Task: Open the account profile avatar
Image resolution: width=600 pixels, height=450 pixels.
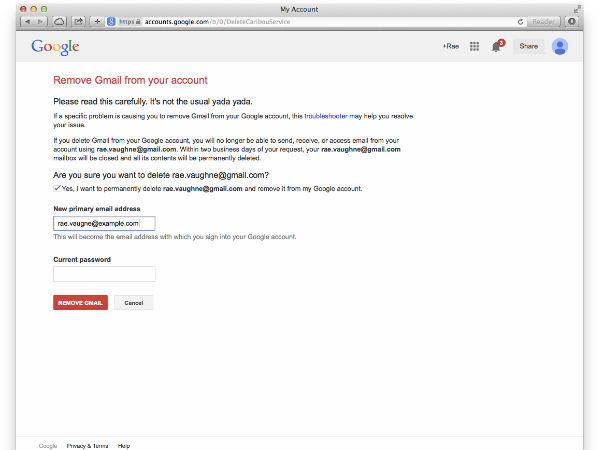Action: pyautogui.click(x=560, y=46)
